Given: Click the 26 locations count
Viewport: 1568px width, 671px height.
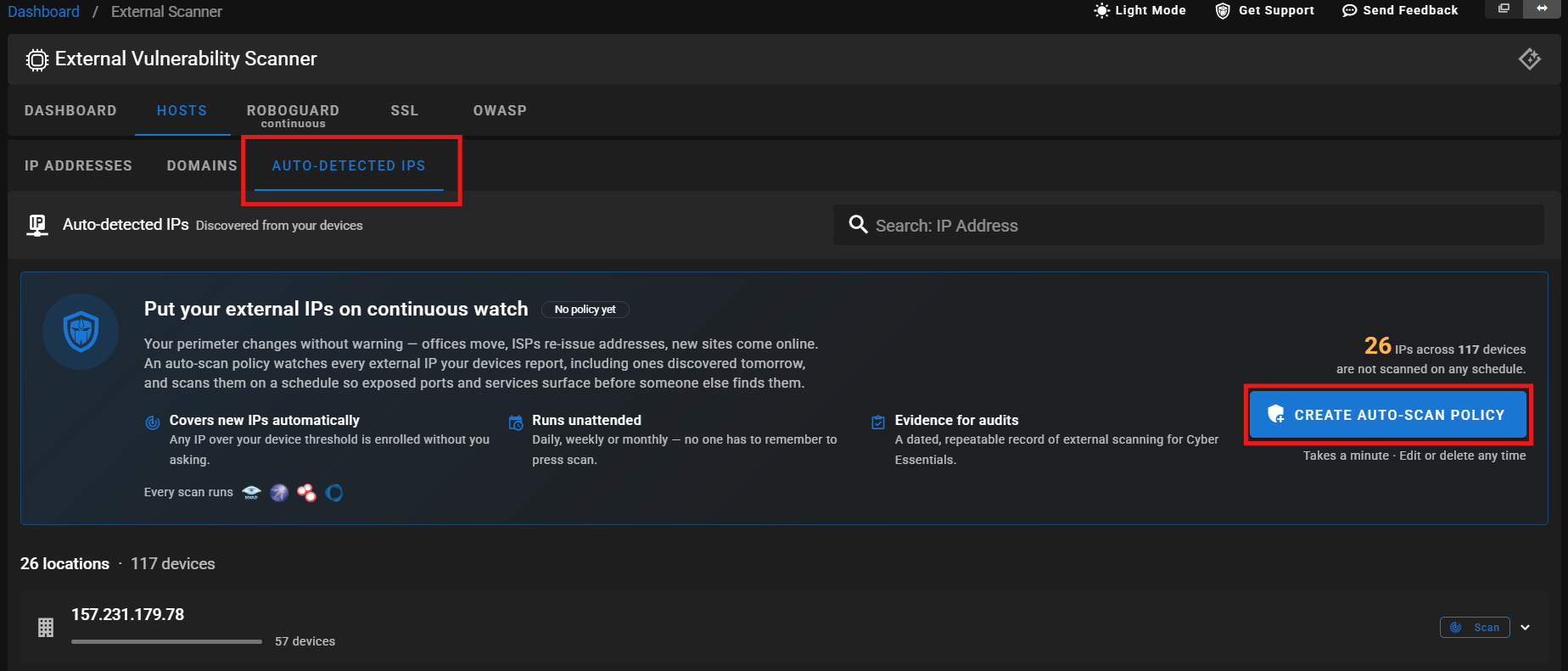Looking at the screenshot, I should pyautogui.click(x=64, y=564).
